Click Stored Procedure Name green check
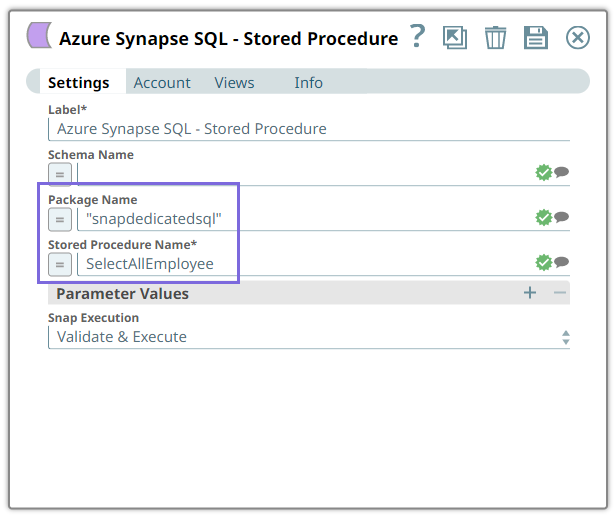The width and height of the screenshot is (615, 516). 544,263
